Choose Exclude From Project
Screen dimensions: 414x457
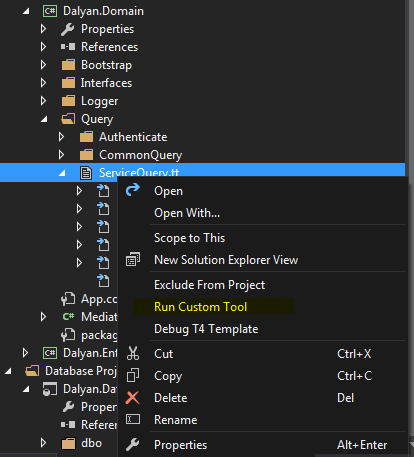[x=209, y=285]
